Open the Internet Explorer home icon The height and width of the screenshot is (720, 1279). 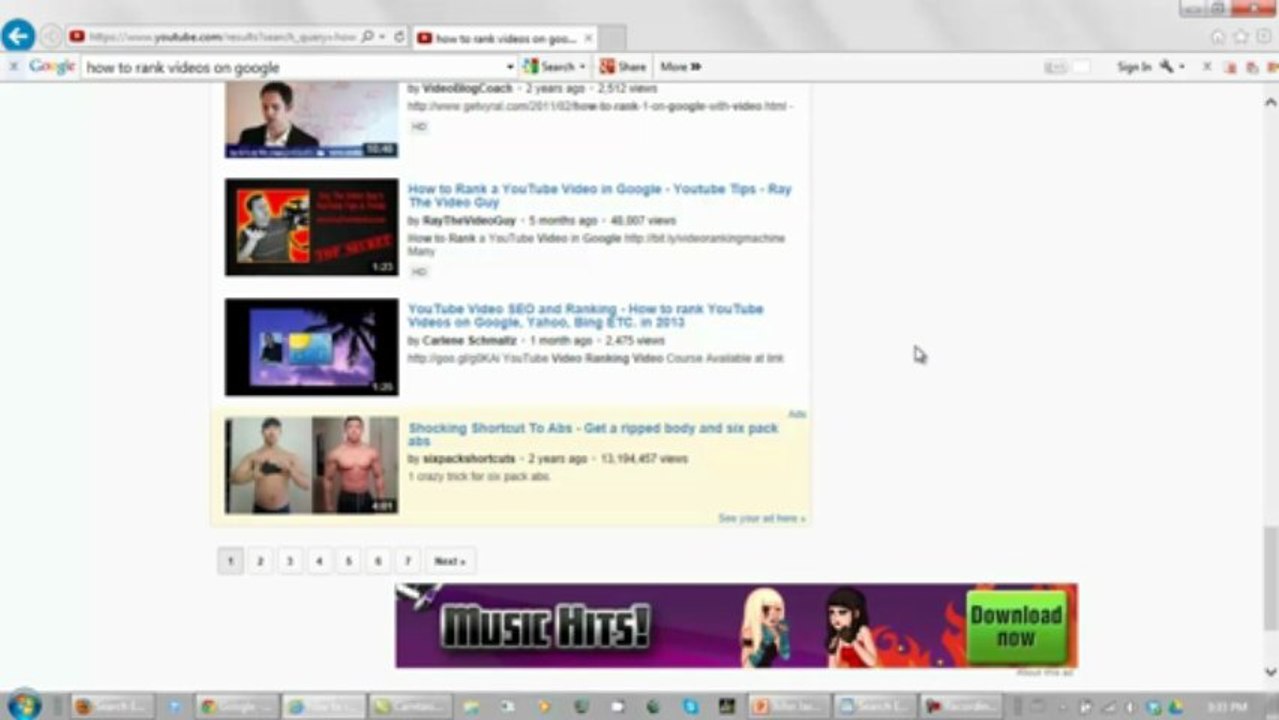coord(1218,37)
